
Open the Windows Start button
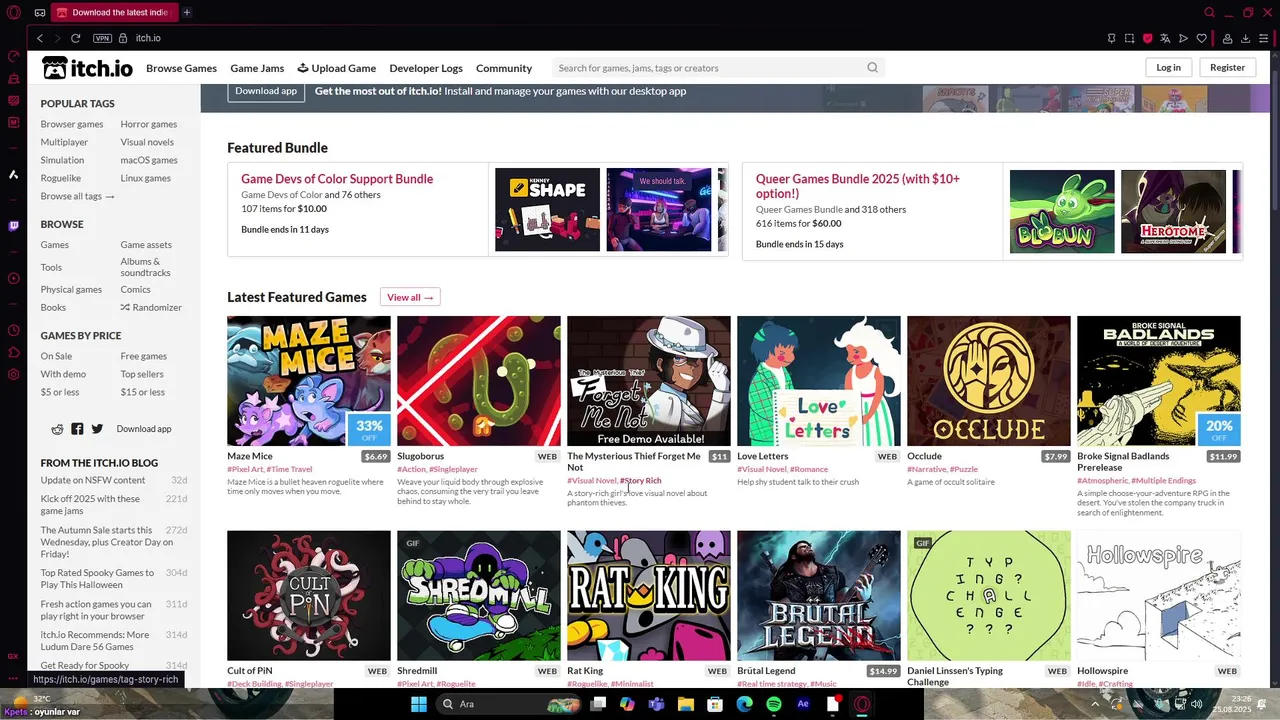[419, 704]
